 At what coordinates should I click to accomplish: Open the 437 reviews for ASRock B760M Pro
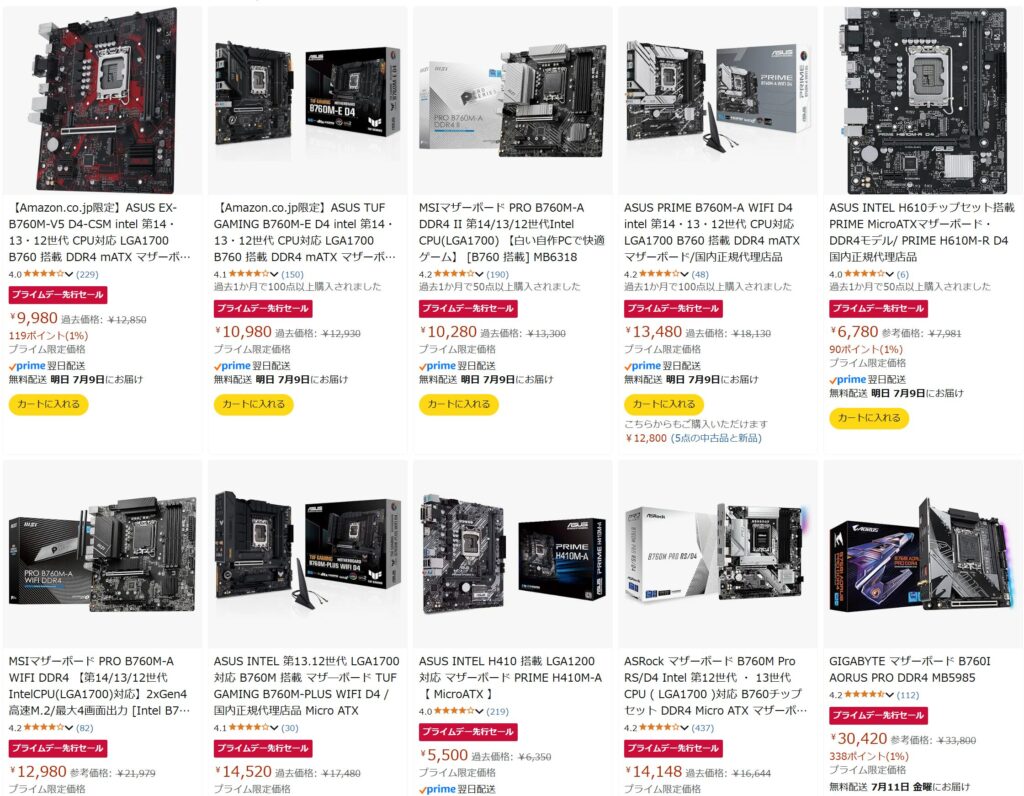702,727
